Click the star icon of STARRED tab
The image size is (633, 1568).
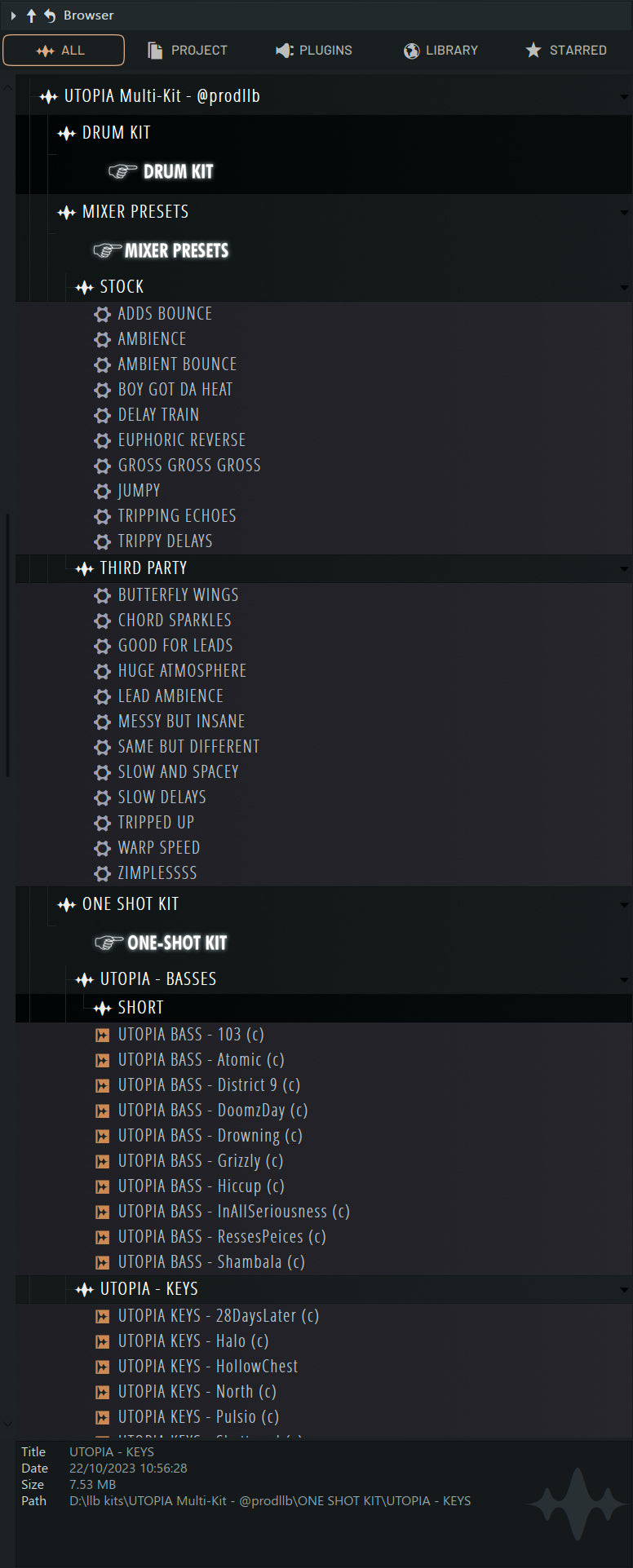click(x=533, y=51)
